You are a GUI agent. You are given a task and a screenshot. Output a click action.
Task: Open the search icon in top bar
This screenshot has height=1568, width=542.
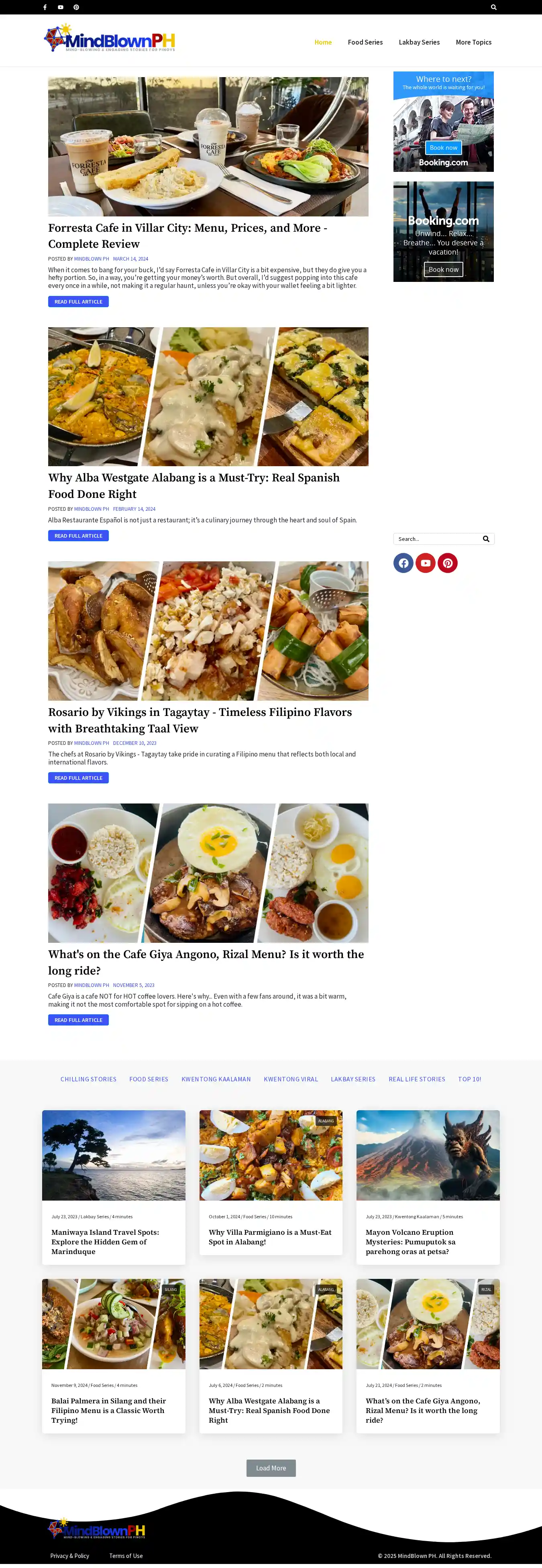[493, 7]
